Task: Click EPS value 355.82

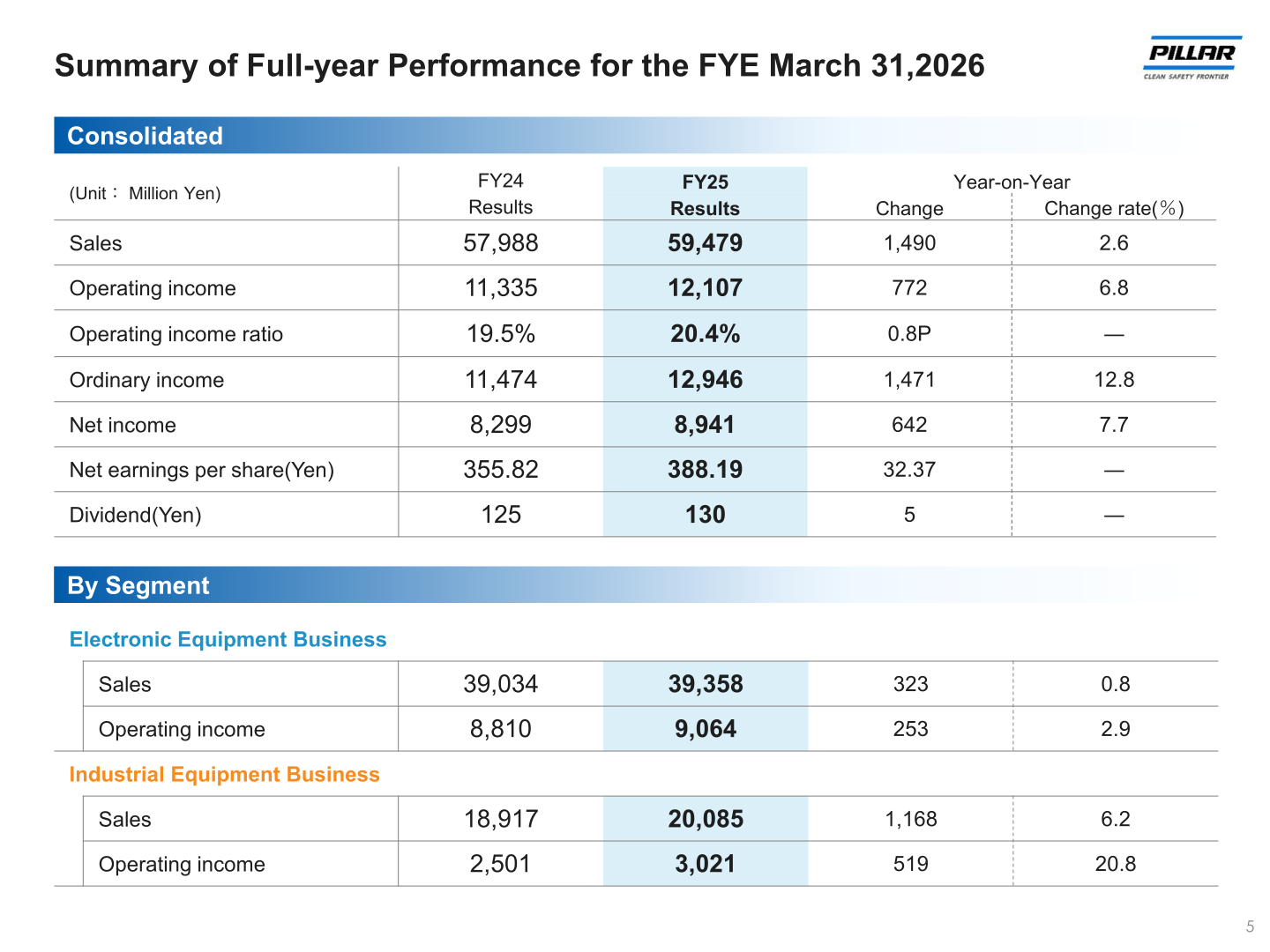Action: pyautogui.click(x=501, y=470)
